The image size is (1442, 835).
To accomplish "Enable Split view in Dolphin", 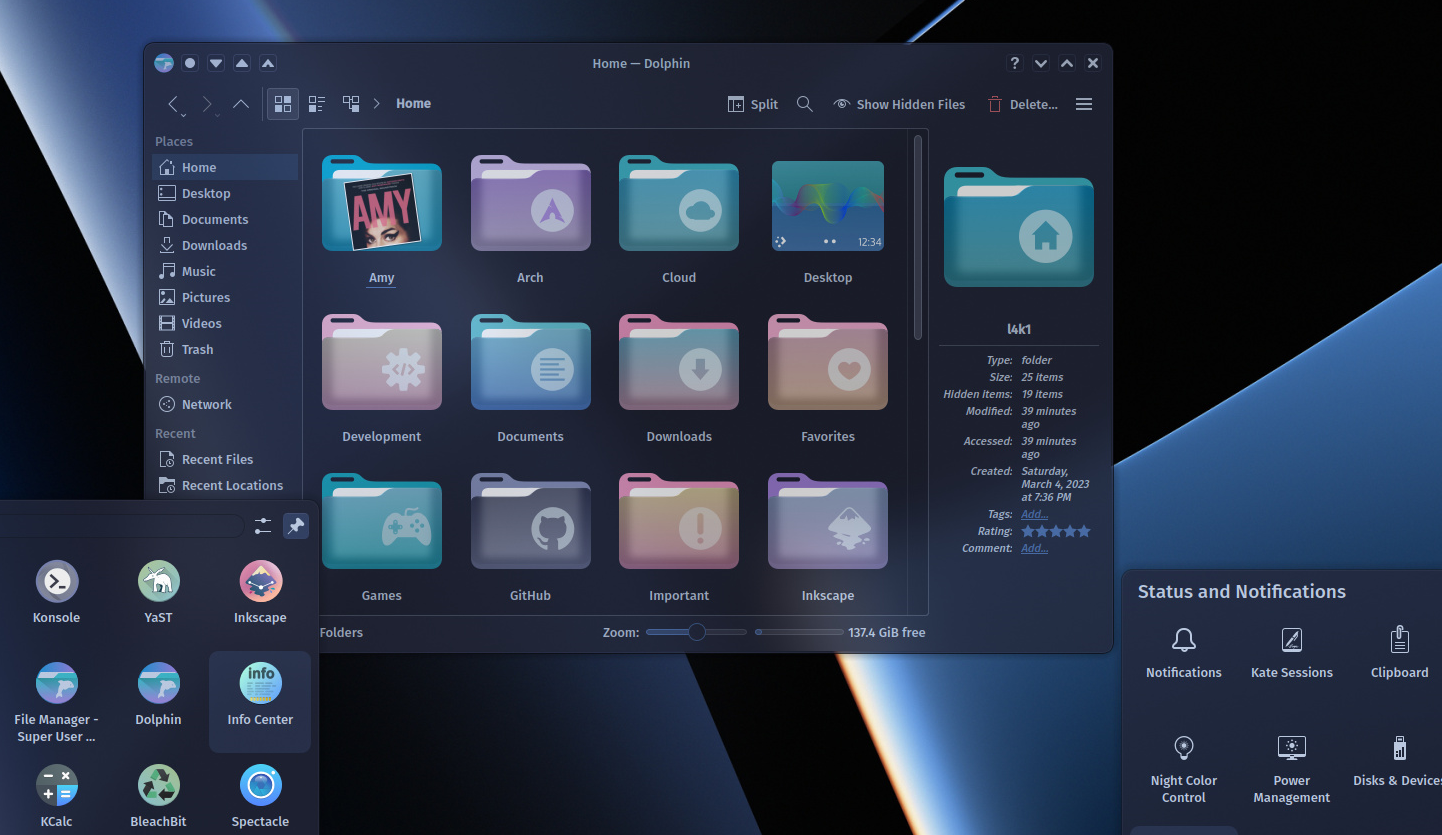I will [x=752, y=103].
